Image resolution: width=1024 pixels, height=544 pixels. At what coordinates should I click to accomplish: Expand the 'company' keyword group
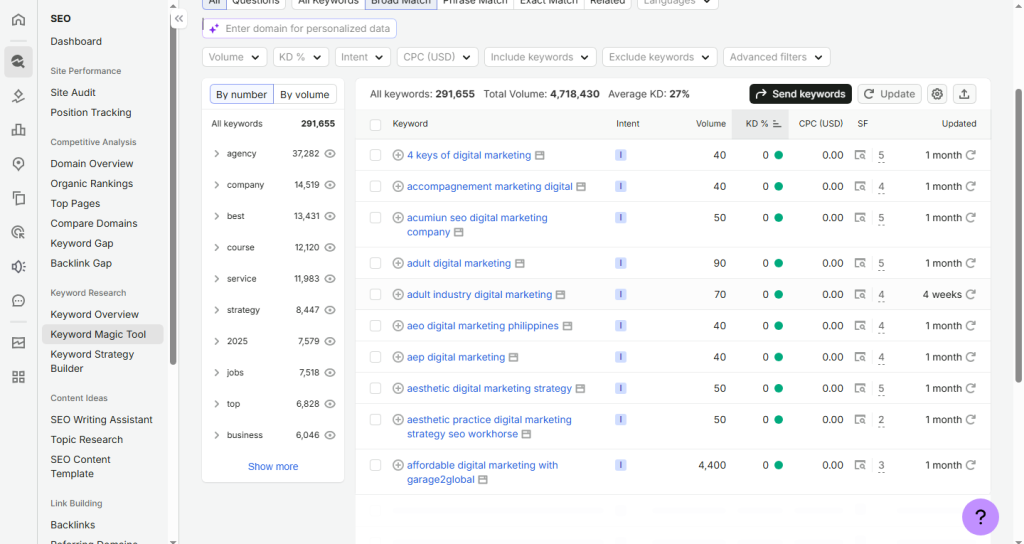click(216, 185)
